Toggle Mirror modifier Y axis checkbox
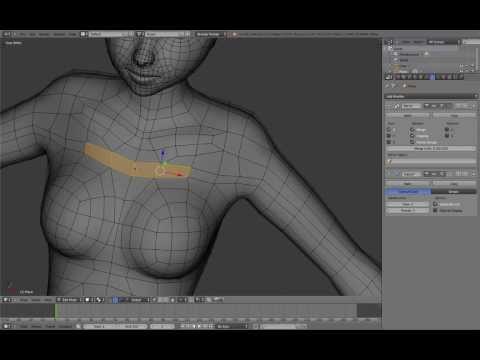This screenshot has width=480, height=360. [x=389, y=136]
